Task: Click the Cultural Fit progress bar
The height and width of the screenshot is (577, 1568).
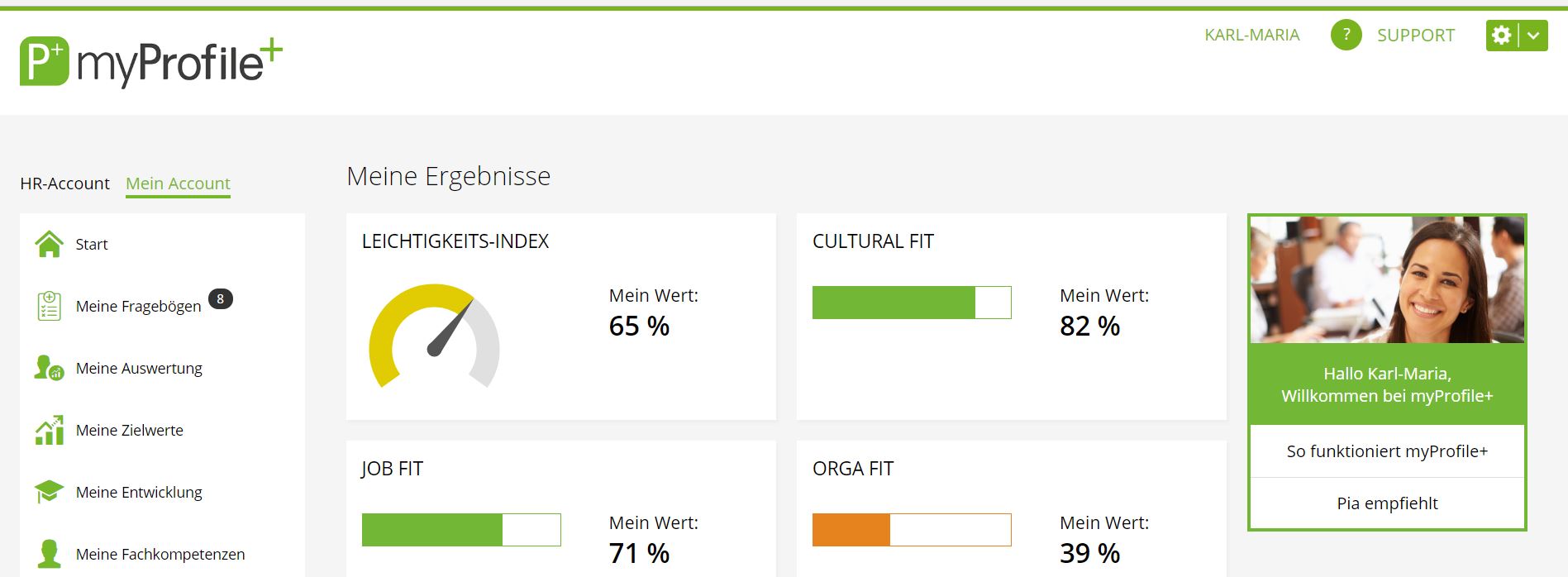Action: coord(911,303)
